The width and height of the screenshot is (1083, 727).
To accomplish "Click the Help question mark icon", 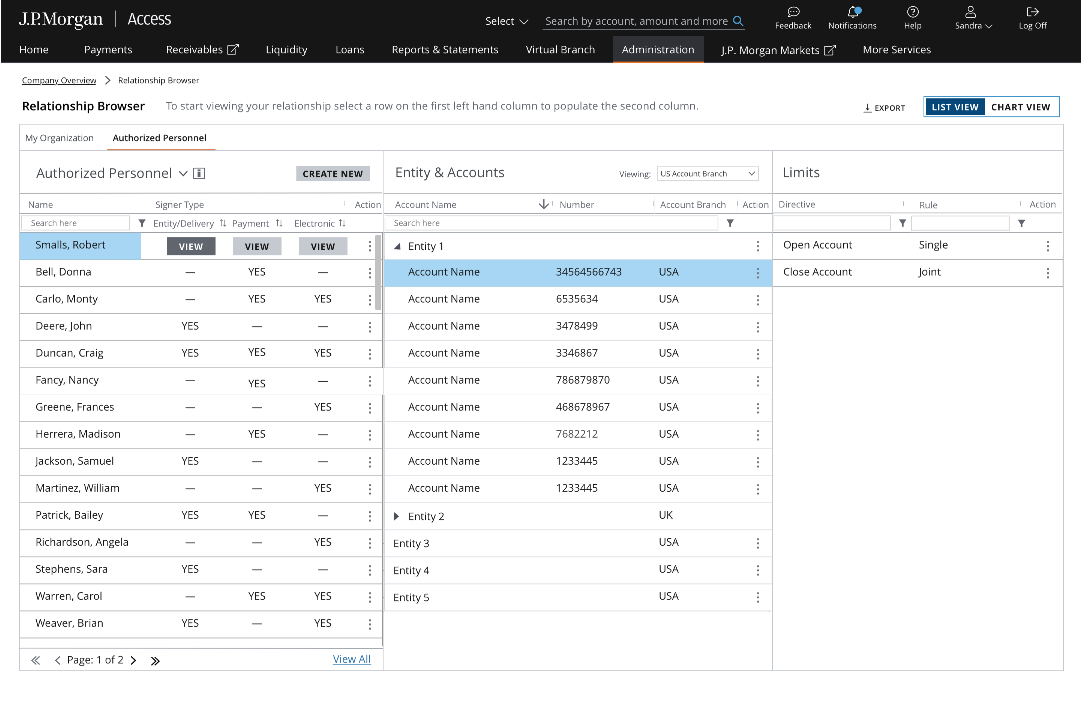I will 912,12.
